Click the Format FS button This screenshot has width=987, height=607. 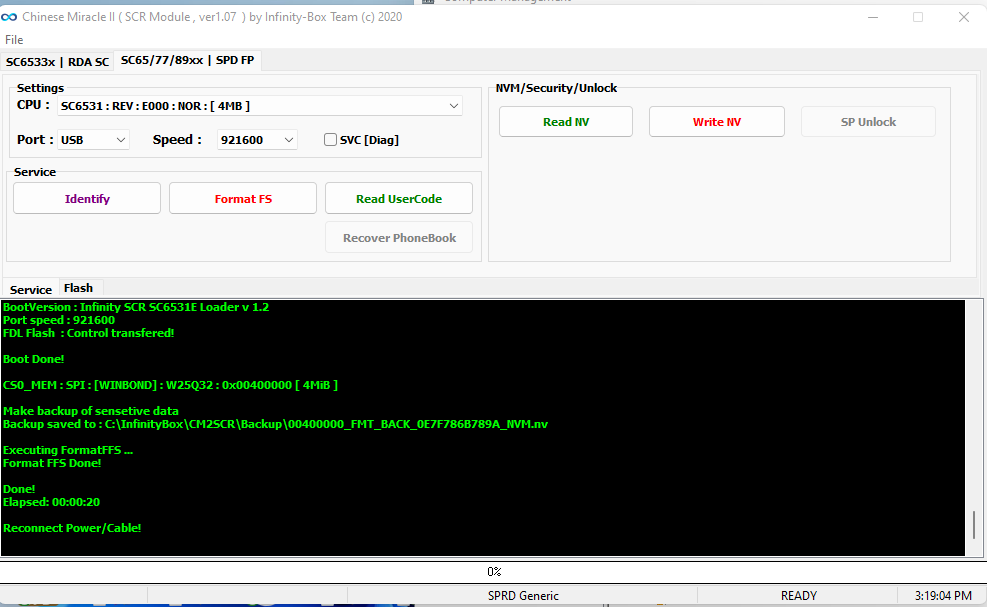click(243, 198)
